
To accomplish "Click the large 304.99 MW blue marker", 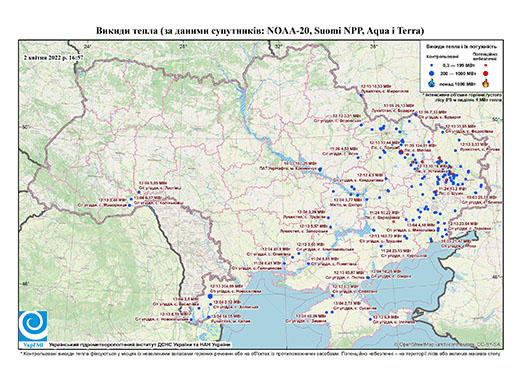I will [210, 296].
